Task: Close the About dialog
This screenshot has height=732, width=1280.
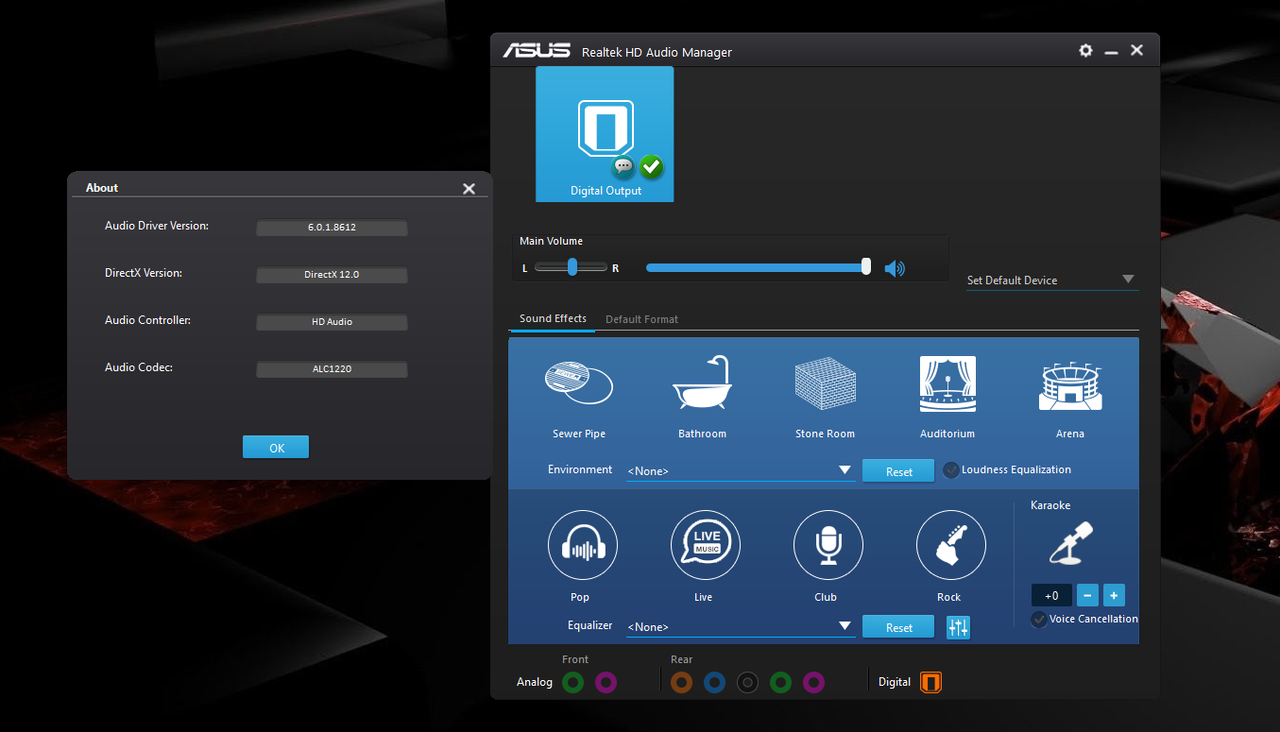Action: pos(469,188)
